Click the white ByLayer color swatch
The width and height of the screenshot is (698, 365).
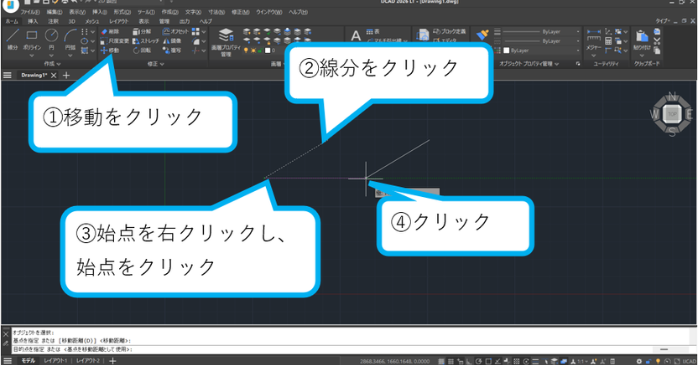[x=506, y=50]
